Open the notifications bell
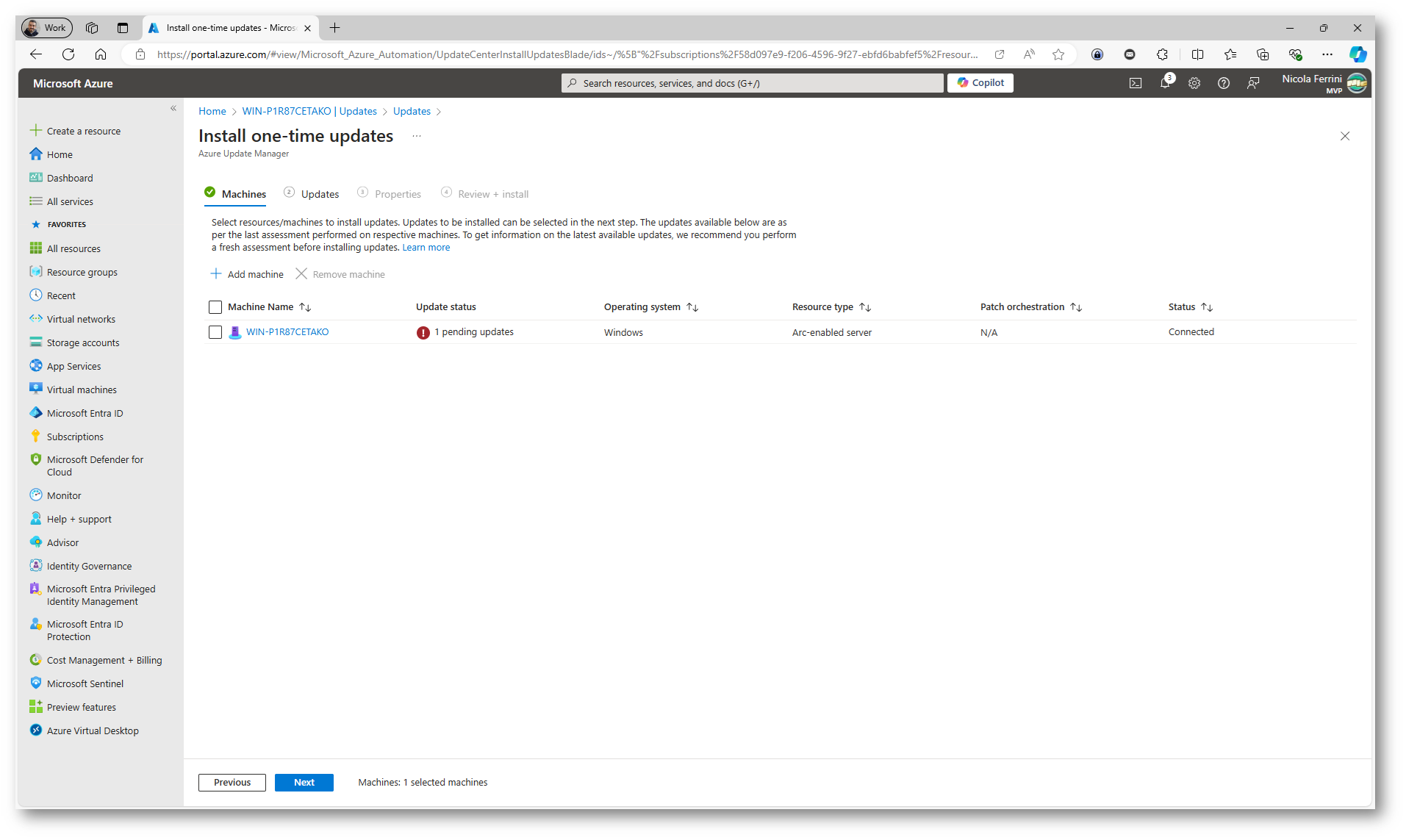The width and height of the screenshot is (1406, 840). [x=1164, y=83]
